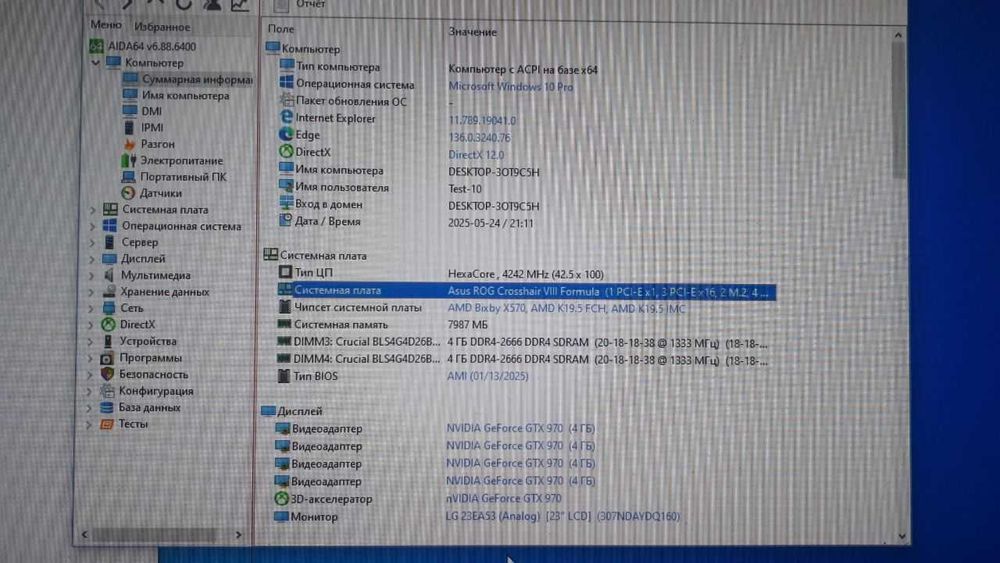Screen dimensions: 1000x563
Task: Open the AMI (01/13/2025) BIOS link
Action: (488, 376)
